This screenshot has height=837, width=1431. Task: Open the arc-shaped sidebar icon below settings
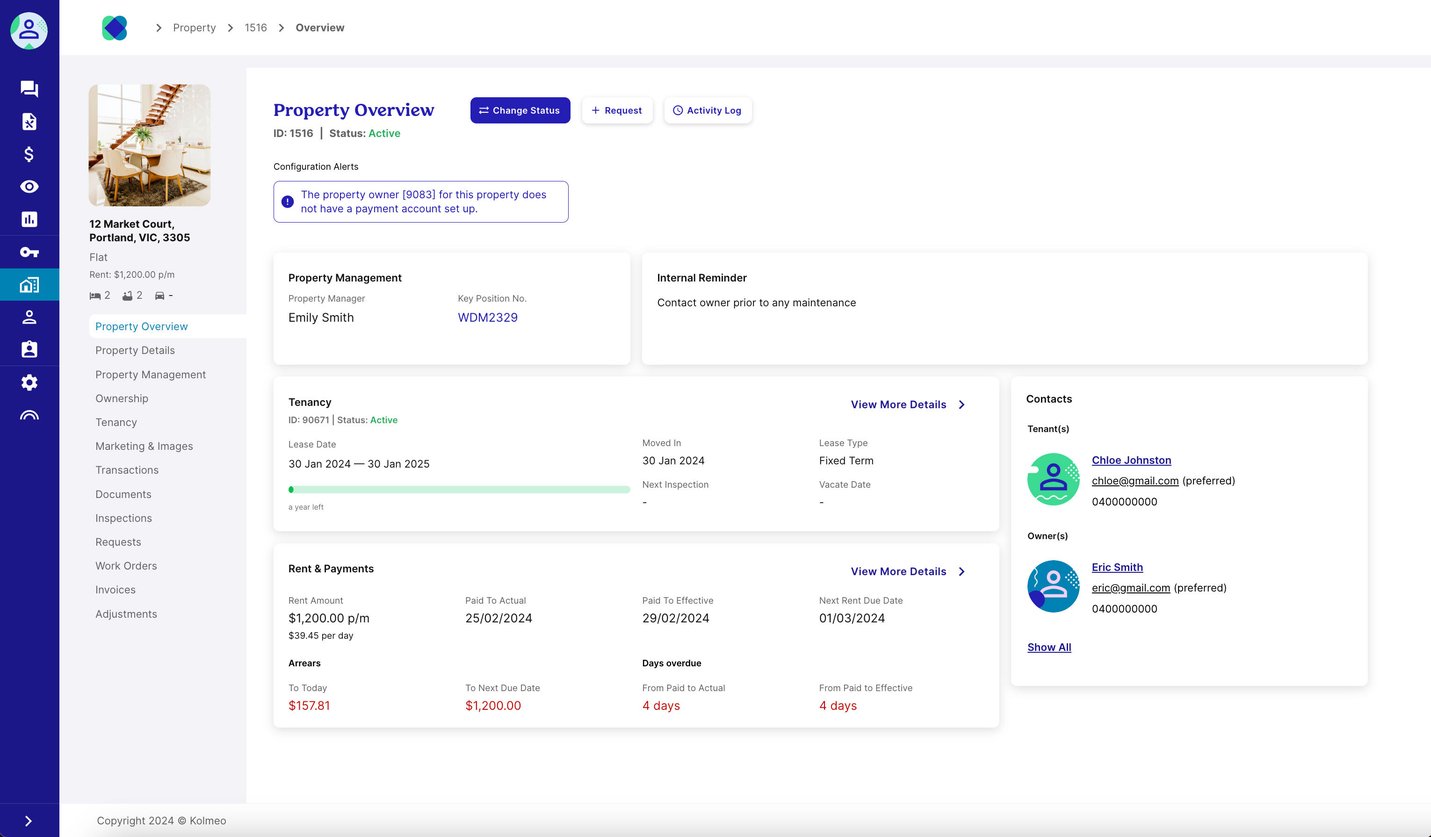point(29,415)
